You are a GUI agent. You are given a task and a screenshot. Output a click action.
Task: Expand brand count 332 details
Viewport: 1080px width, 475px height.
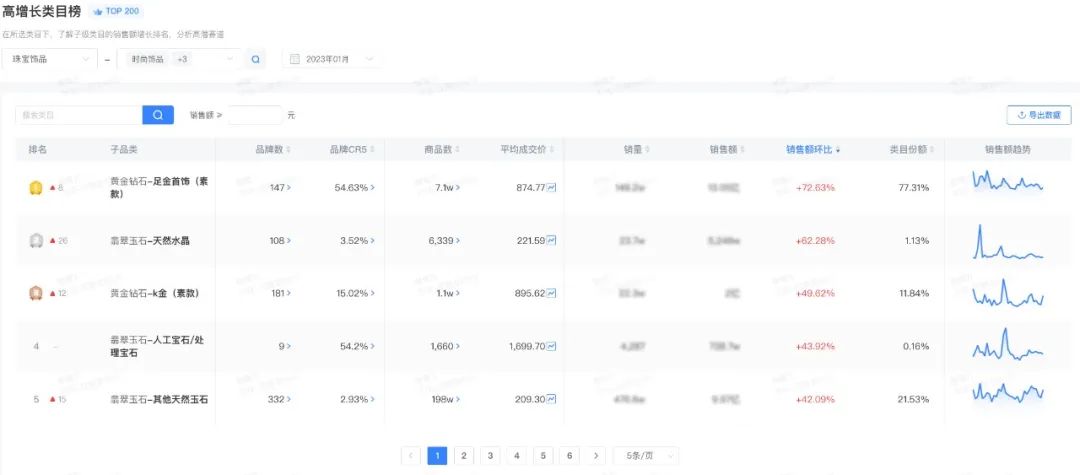click(x=280, y=399)
